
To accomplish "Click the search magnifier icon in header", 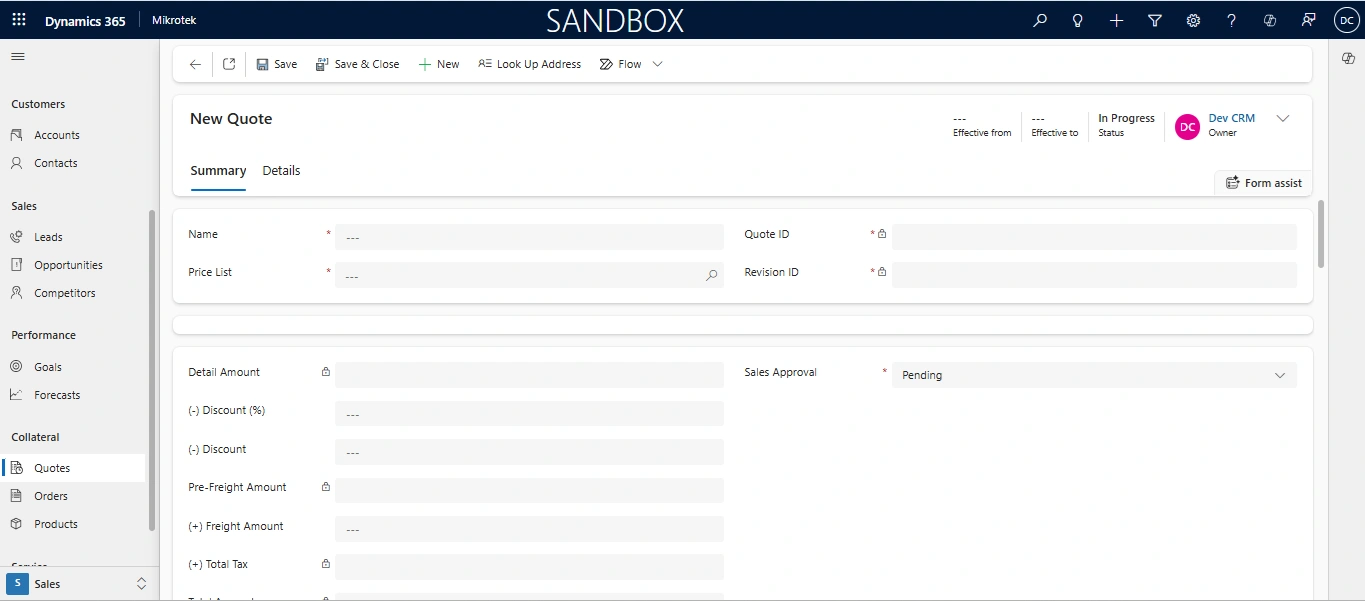I will click(1040, 20).
